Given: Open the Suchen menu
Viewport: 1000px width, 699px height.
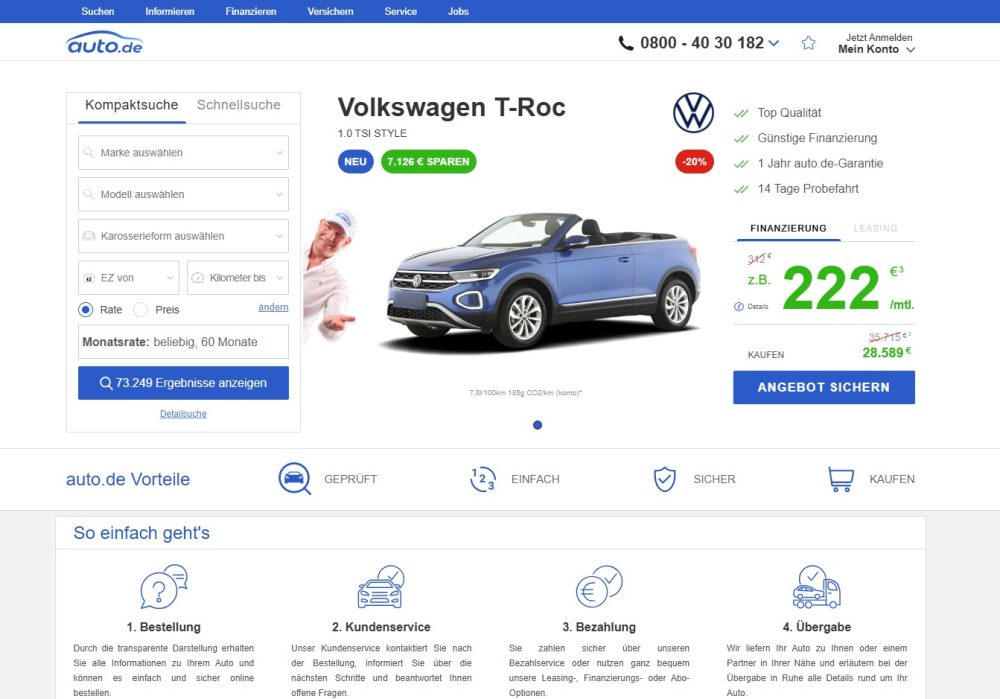Looking at the screenshot, I should pyautogui.click(x=98, y=11).
